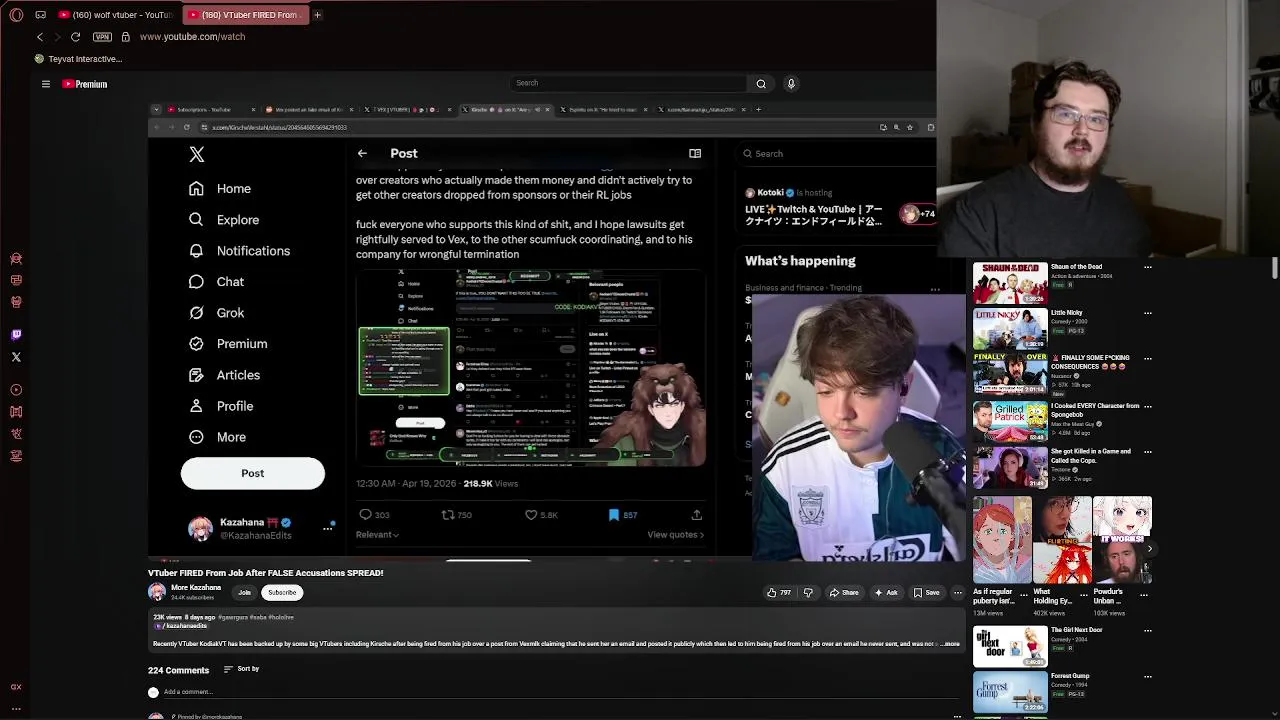The height and width of the screenshot is (720, 1280).
Task: Click the tweet's embedded screenshot image
Action: (531, 368)
